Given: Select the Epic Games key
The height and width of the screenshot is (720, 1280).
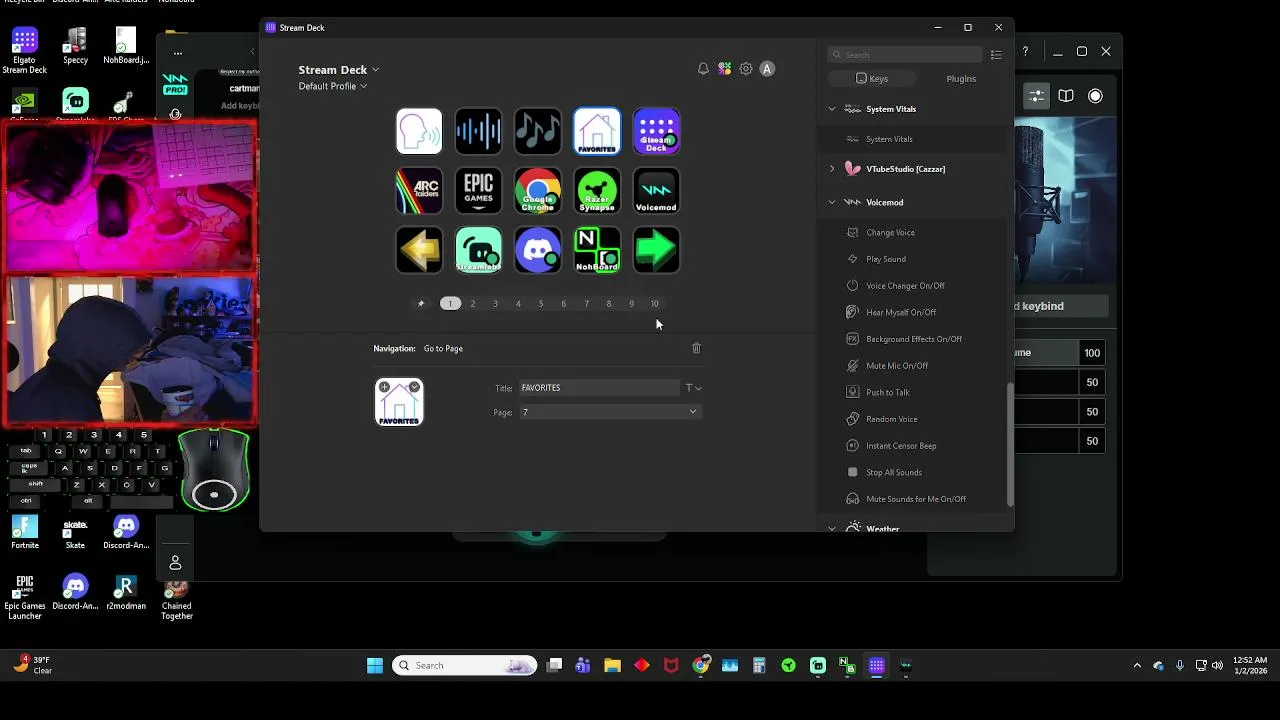Looking at the screenshot, I should (x=478, y=191).
